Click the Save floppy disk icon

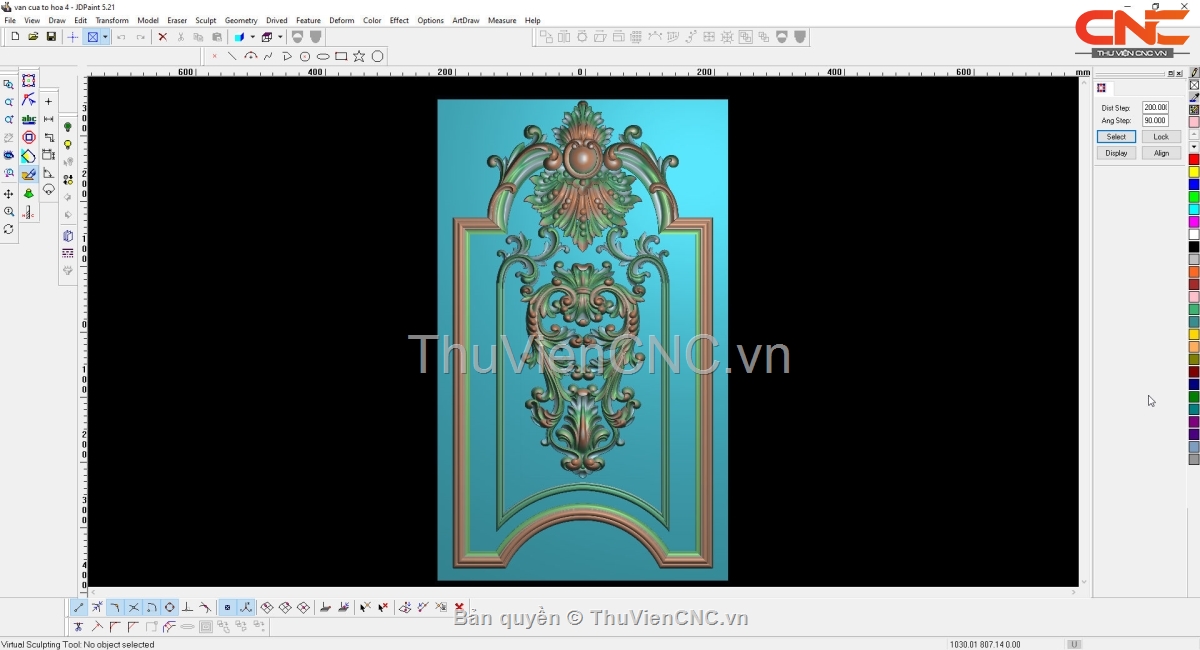point(51,37)
